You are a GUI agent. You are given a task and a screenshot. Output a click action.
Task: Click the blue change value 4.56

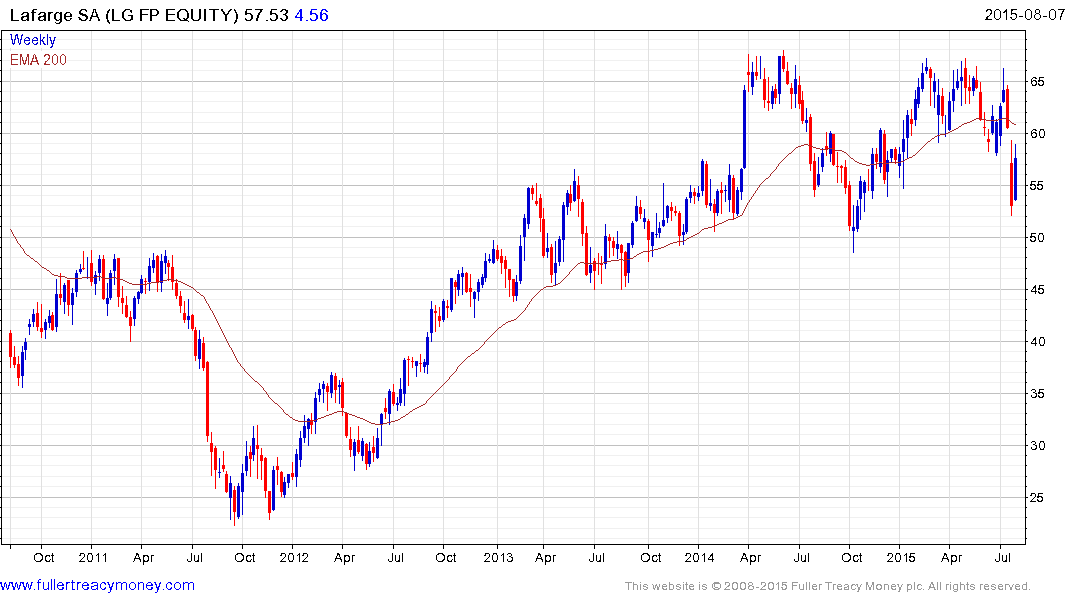[x=311, y=15]
